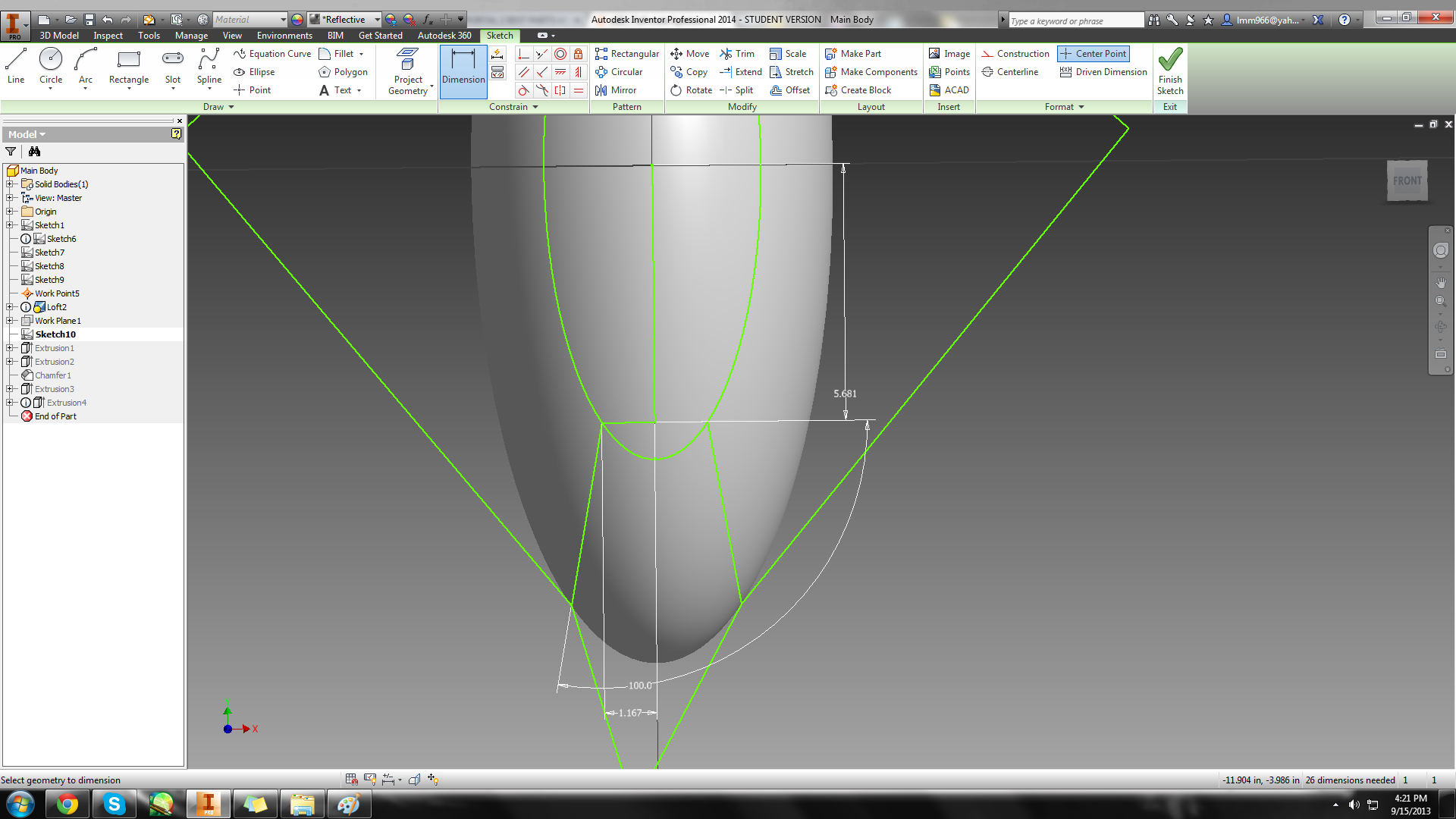Click the Reflective appearance color swatch
1456x819 pixels.
pos(315,20)
